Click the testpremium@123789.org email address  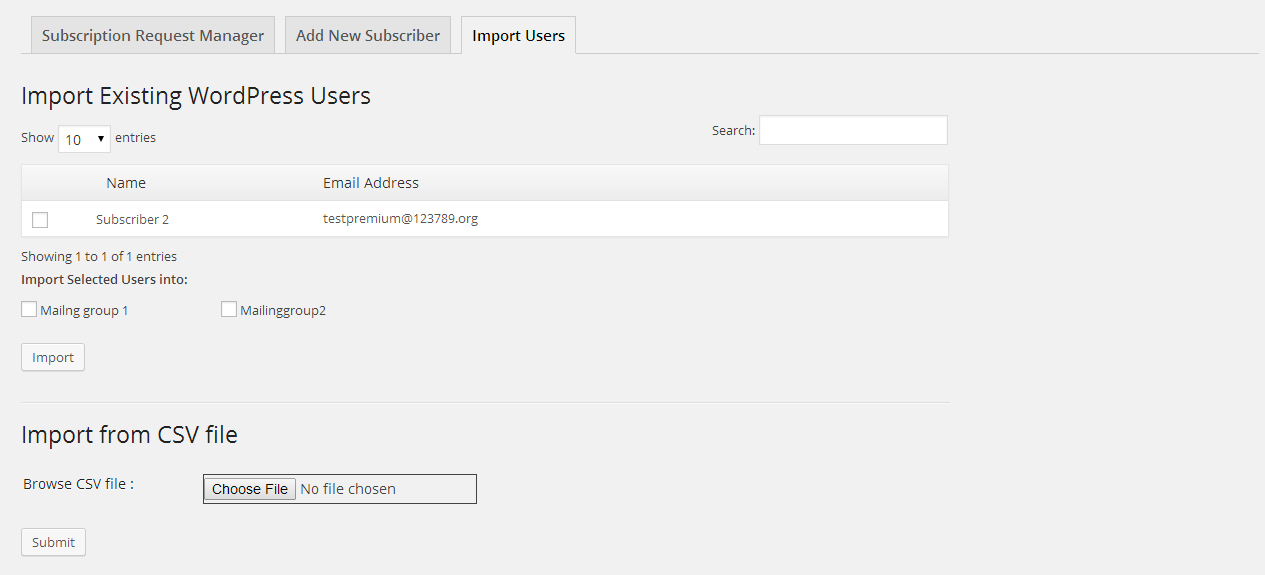point(400,218)
